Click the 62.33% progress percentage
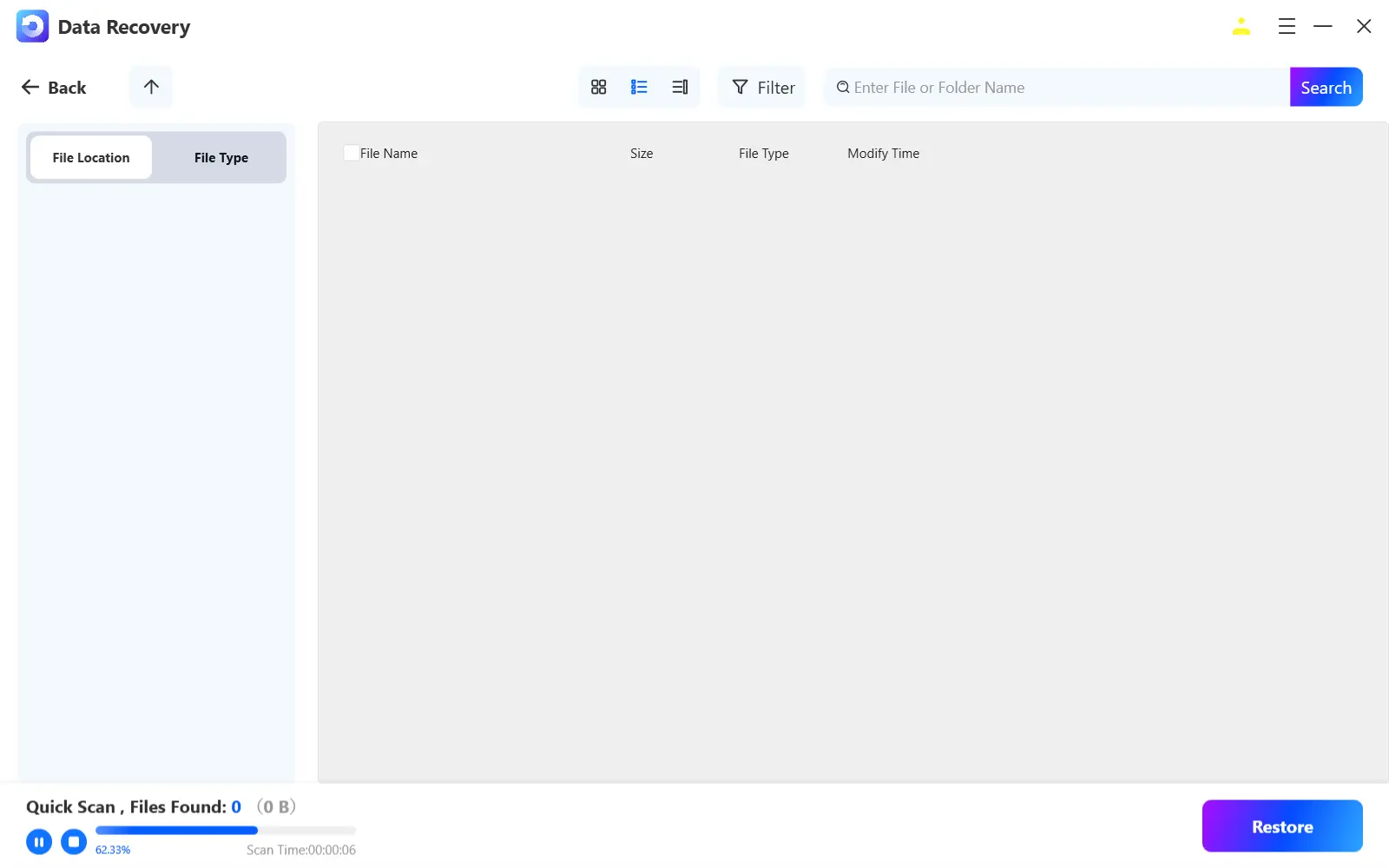 tap(113, 850)
